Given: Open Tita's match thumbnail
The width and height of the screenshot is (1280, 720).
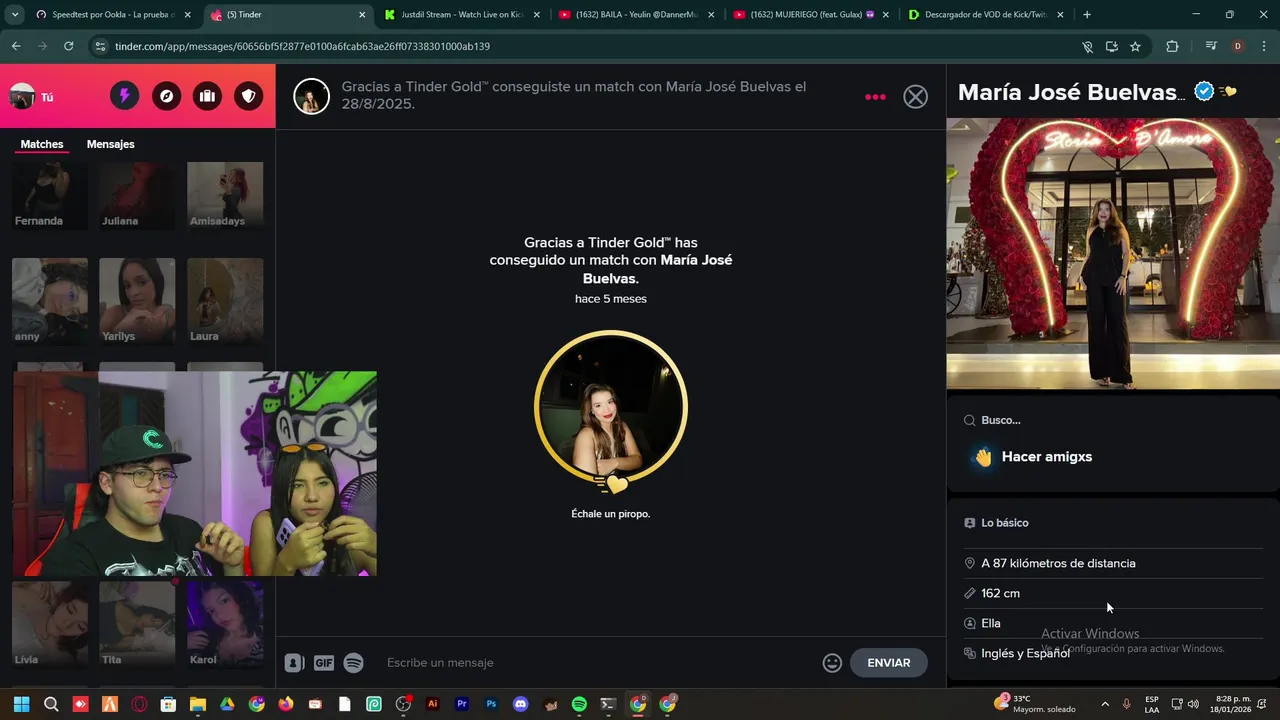Looking at the screenshot, I should pos(137,624).
